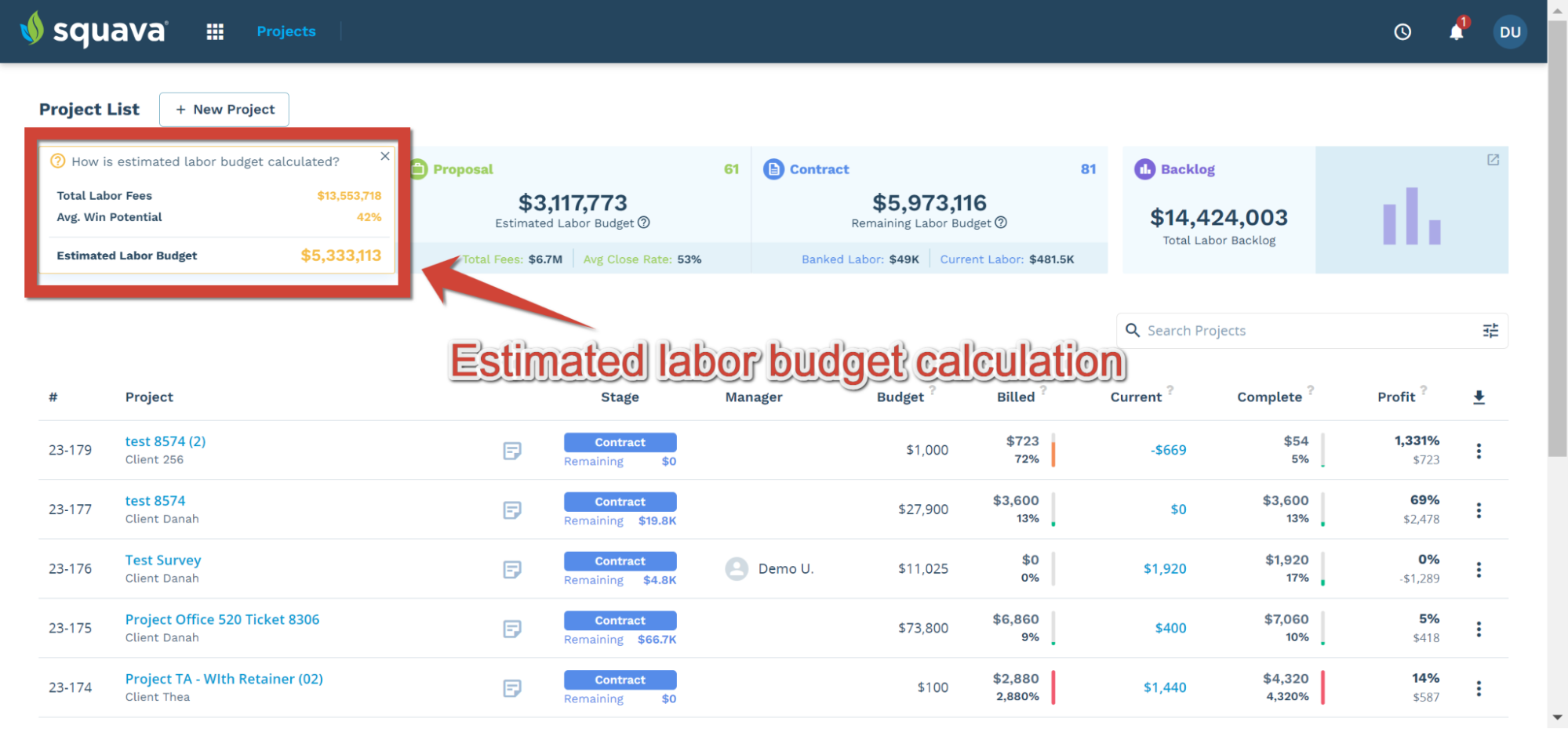Open the DU user avatar menu

(x=1510, y=32)
